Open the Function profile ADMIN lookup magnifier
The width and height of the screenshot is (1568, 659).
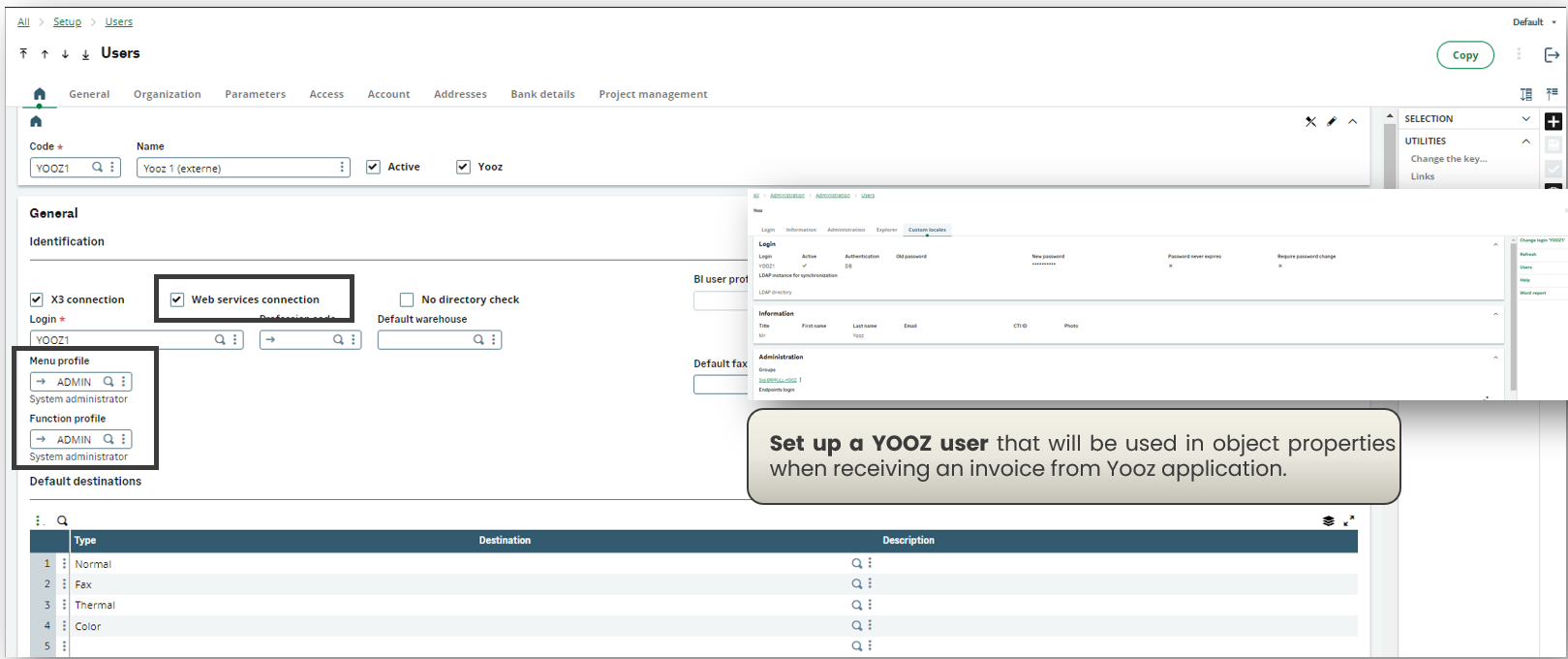[108, 439]
